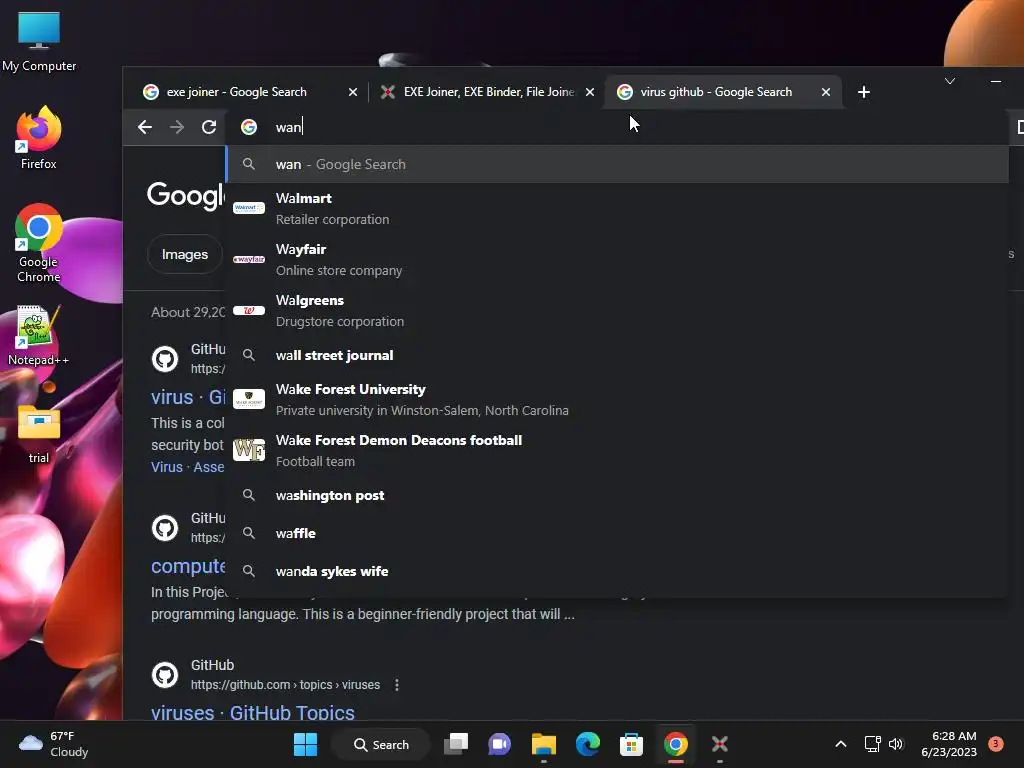Select 'wan - Google Search' suggestion
1024x768 pixels.
(617, 165)
